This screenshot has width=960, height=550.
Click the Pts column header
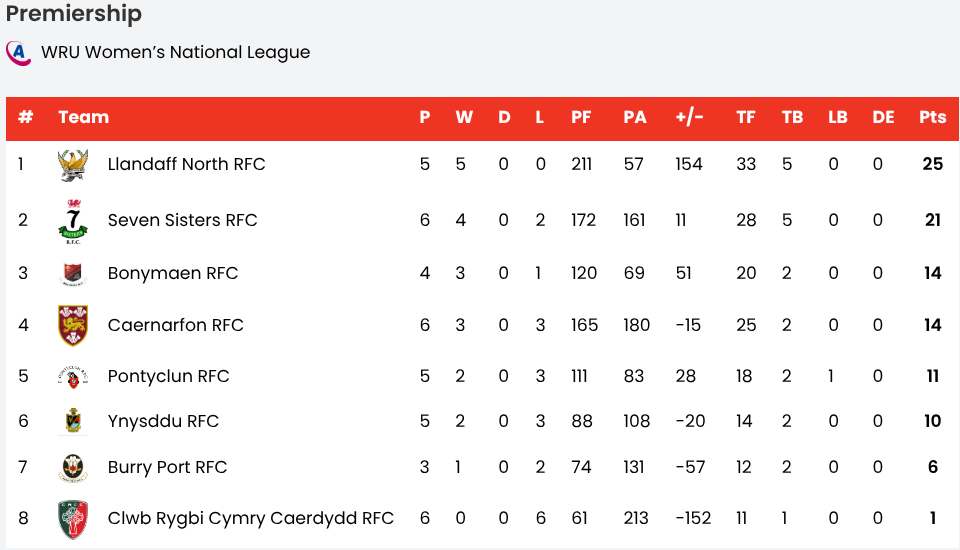pyautogui.click(x=932, y=117)
